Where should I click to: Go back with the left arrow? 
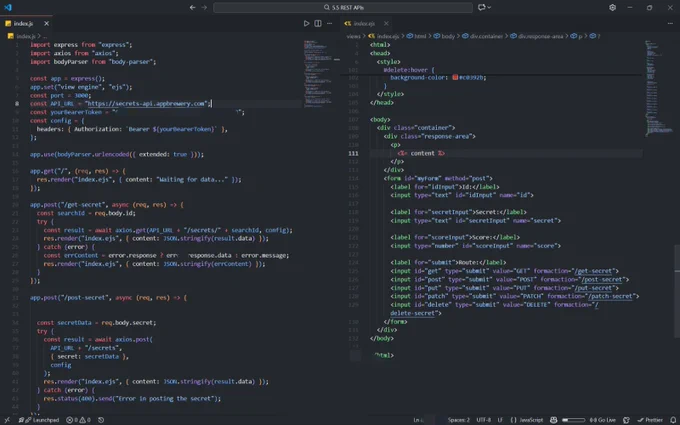pos(193,7)
